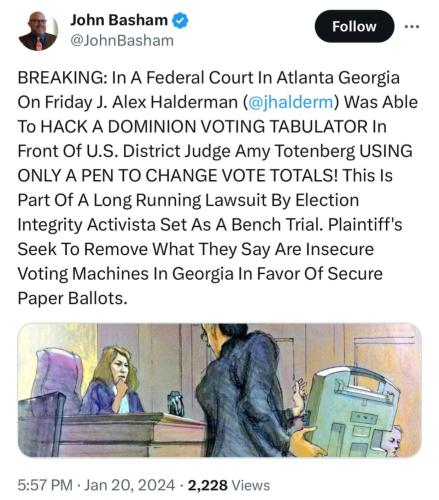
Task: Click the Jan 20, 2024 date
Action: pos(129,485)
